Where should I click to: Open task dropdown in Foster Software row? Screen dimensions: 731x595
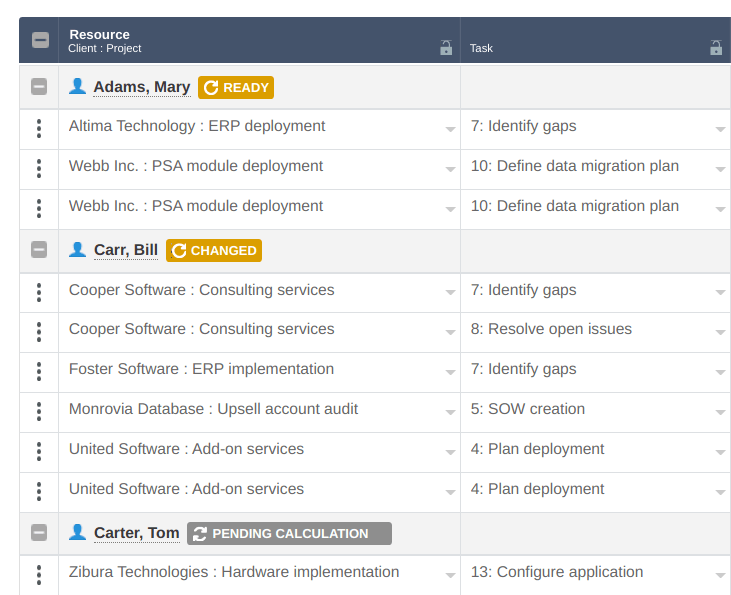coord(720,373)
